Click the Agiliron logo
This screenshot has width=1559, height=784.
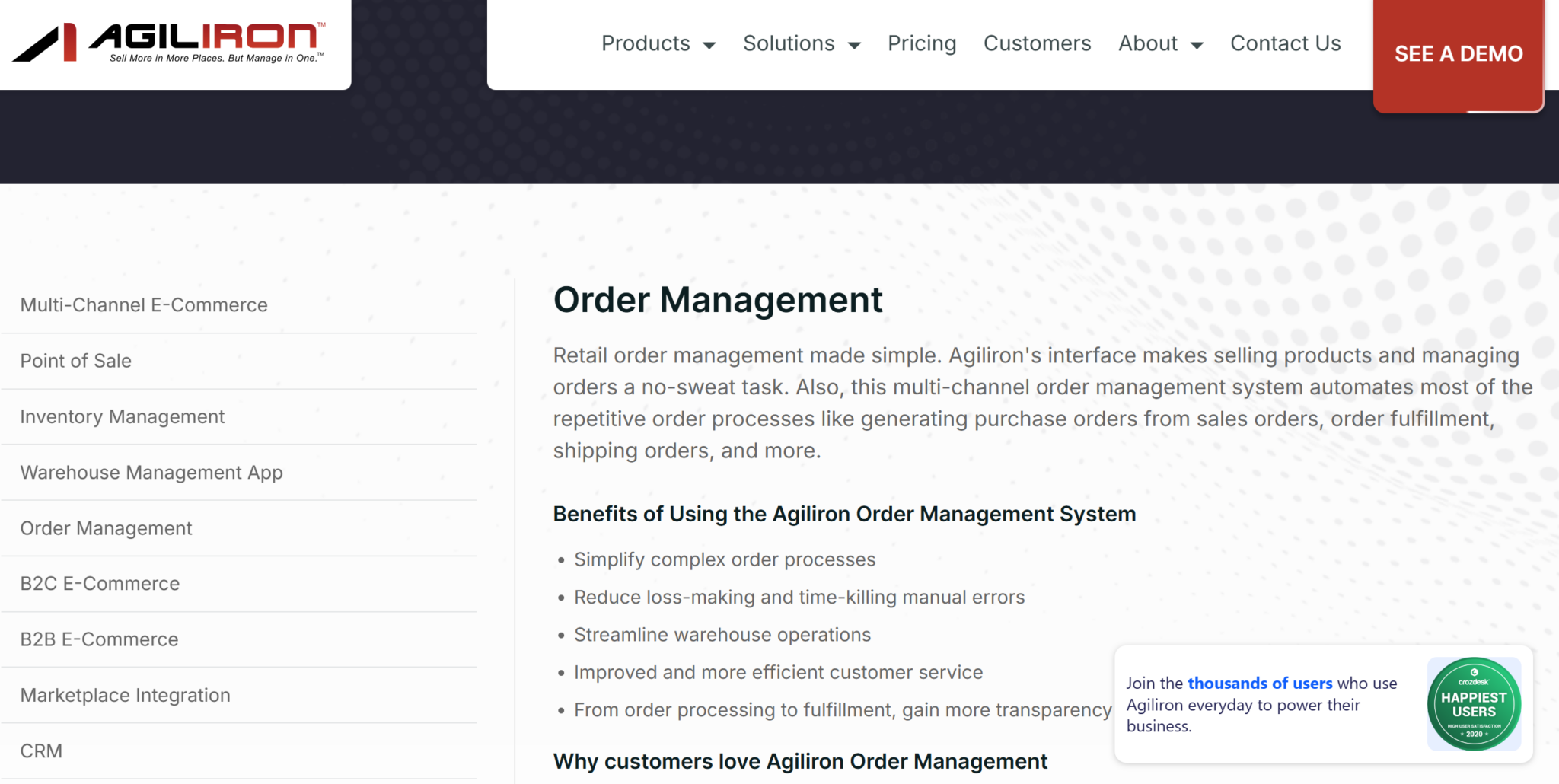171,42
